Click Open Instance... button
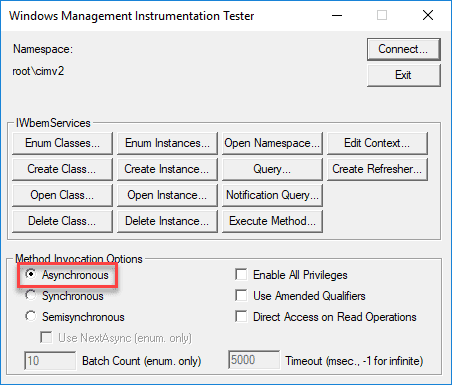The image size is (452, 385). [x=167, y=195]
